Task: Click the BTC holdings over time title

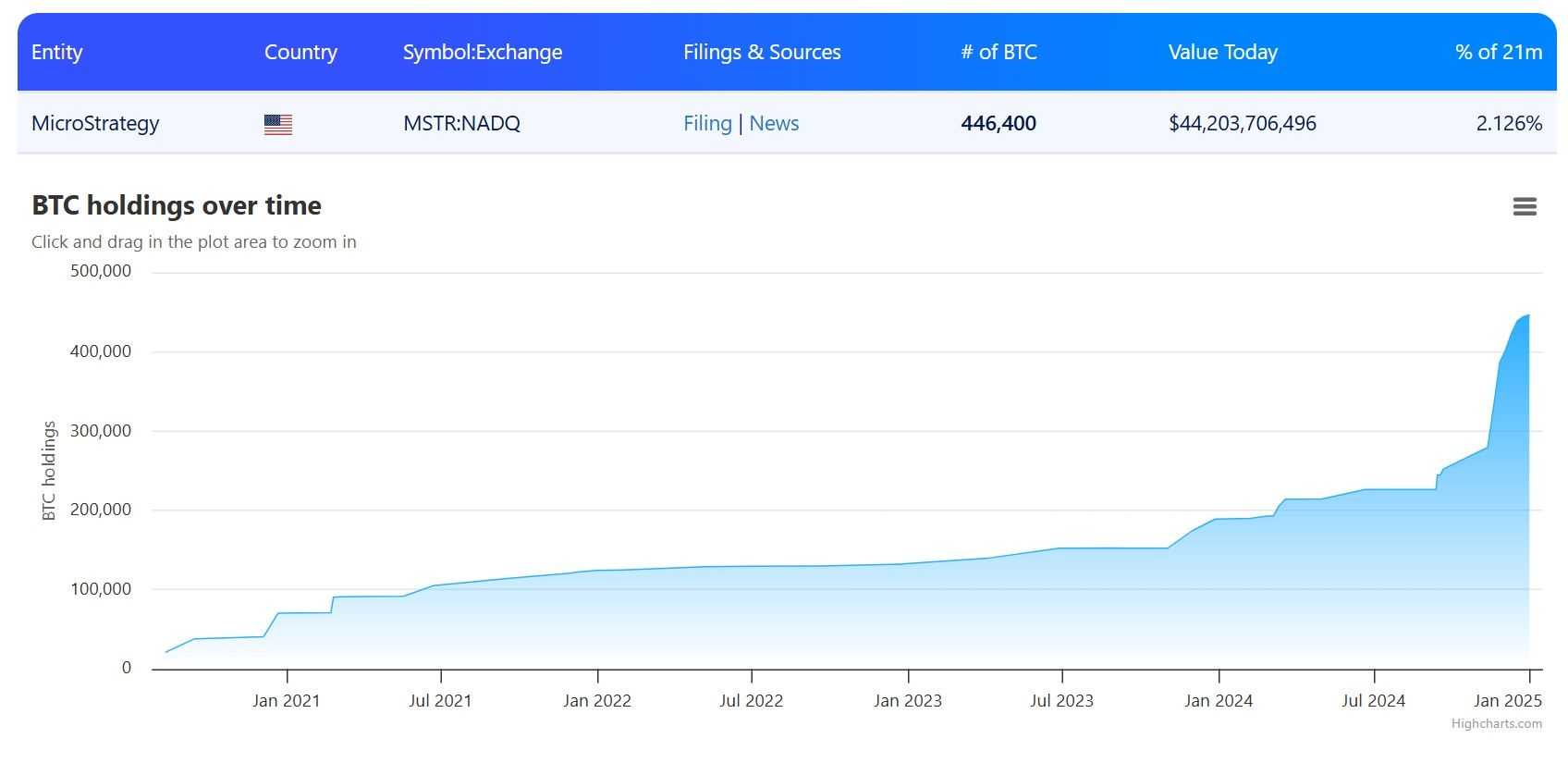Action: tap(177, 205)
